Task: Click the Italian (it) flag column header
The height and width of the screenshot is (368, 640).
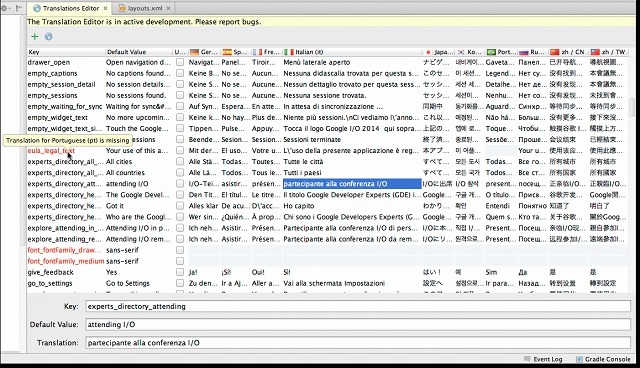Action: pyautogui.click(x=352, y=52)
